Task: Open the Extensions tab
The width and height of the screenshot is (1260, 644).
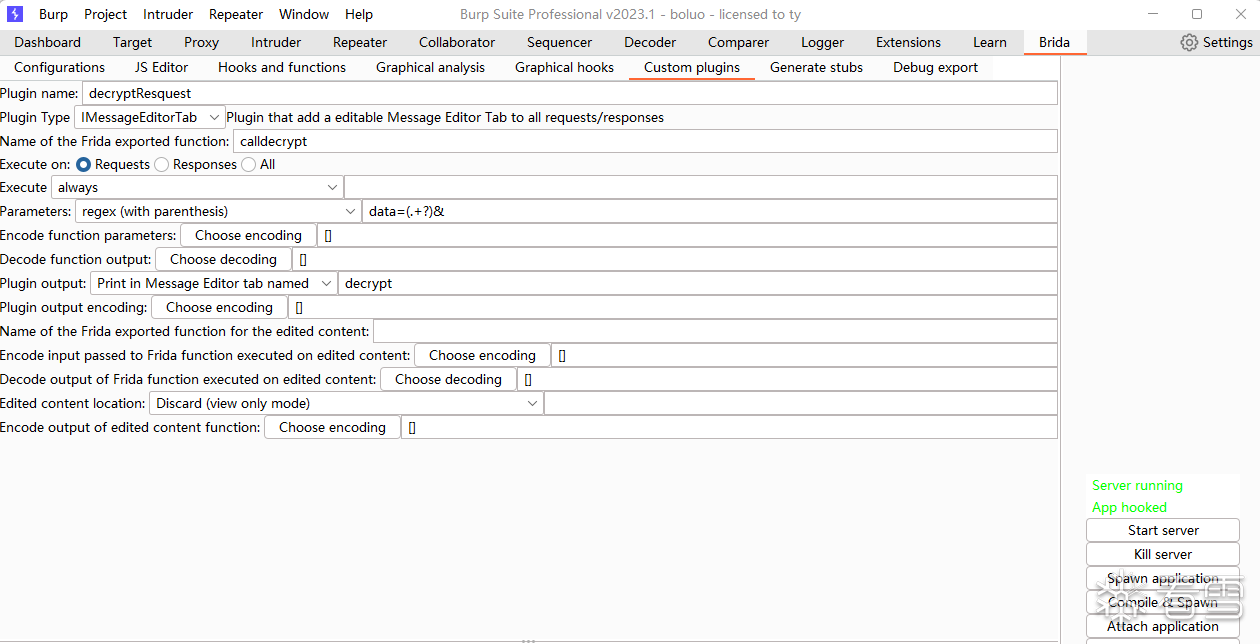Action: coord(908,42)
